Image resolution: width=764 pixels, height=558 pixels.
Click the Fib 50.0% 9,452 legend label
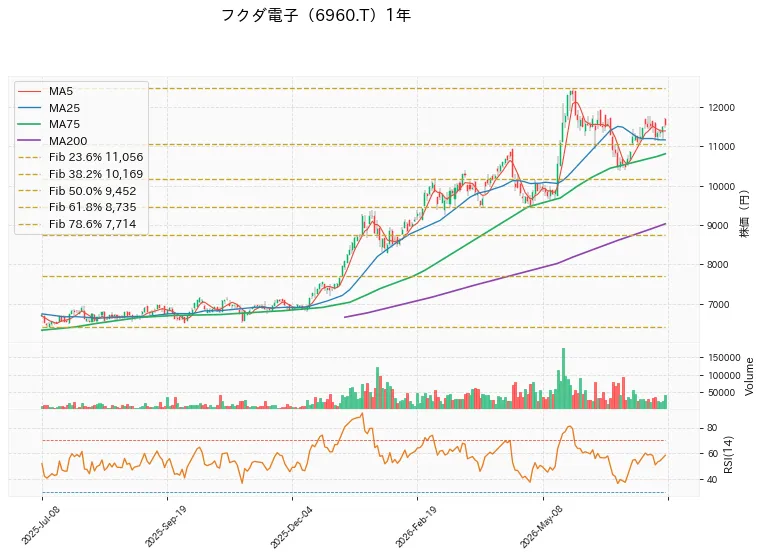click(93, 191)
